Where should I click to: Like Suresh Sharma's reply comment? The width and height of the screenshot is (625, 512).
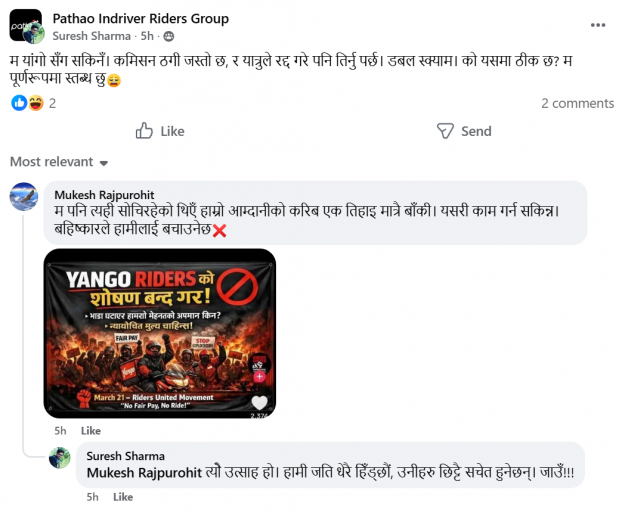pos(123,497)
